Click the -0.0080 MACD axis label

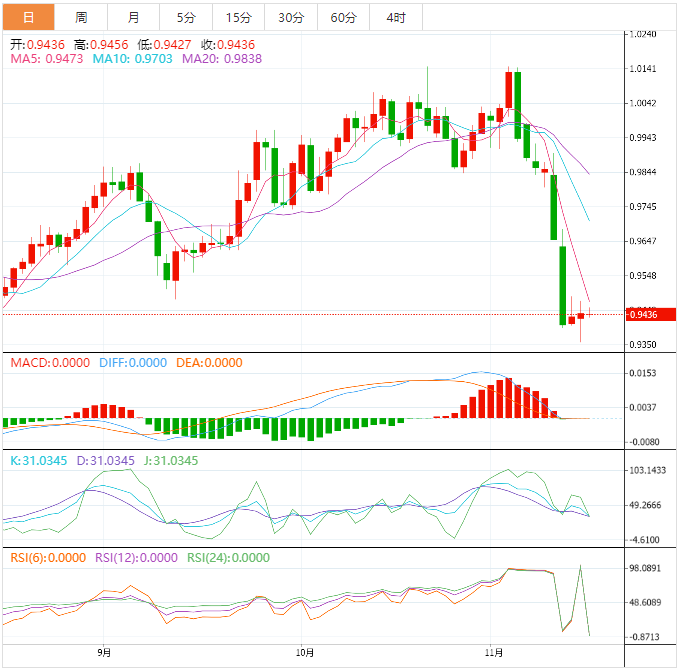(643, 442)
